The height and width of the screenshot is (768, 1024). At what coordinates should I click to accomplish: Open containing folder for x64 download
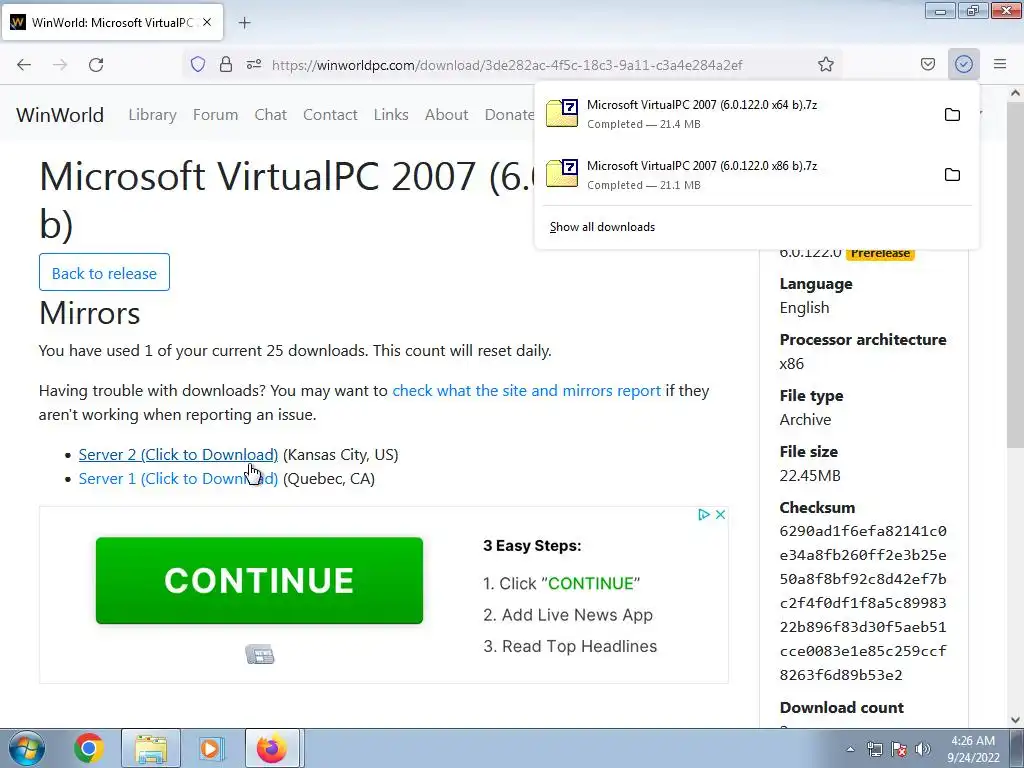[952, 115]
